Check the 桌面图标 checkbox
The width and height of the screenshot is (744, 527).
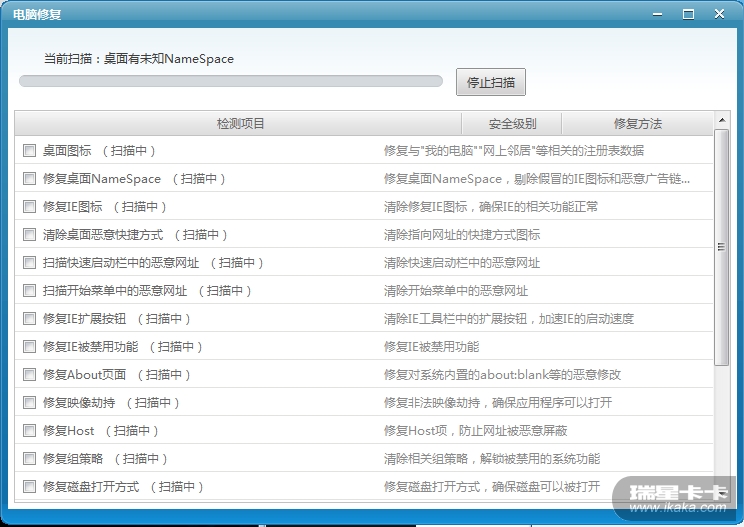click(x=29, y=151)
